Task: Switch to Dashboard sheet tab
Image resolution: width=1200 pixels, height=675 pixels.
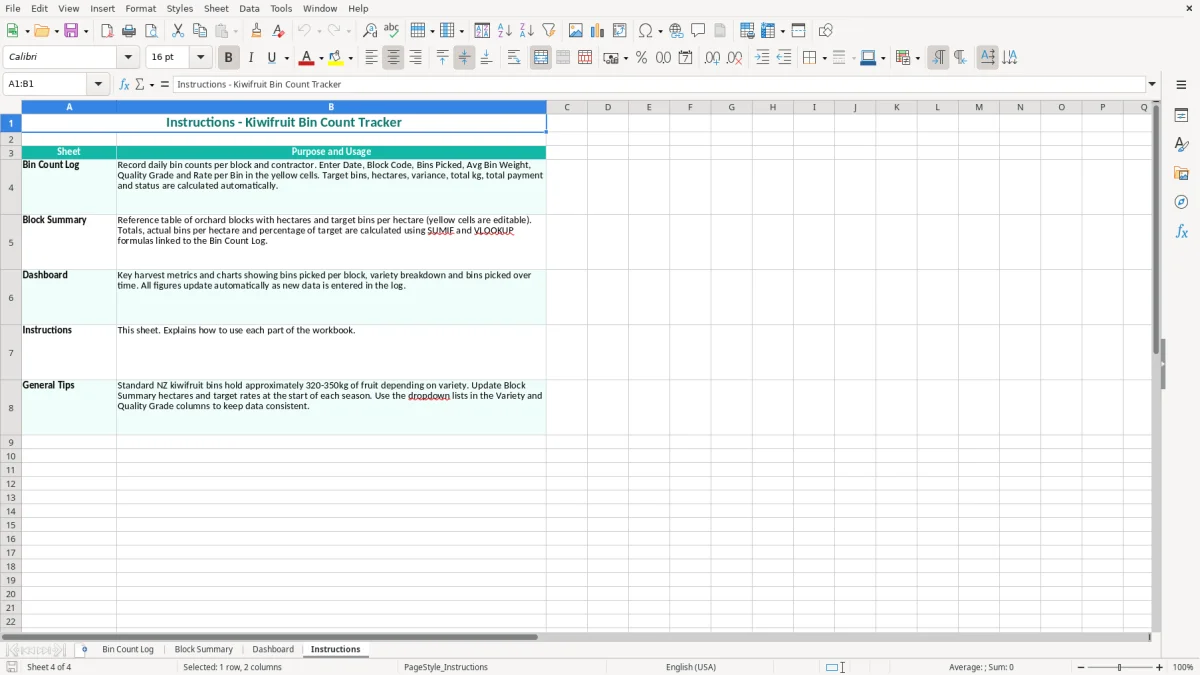Action: 273,649
